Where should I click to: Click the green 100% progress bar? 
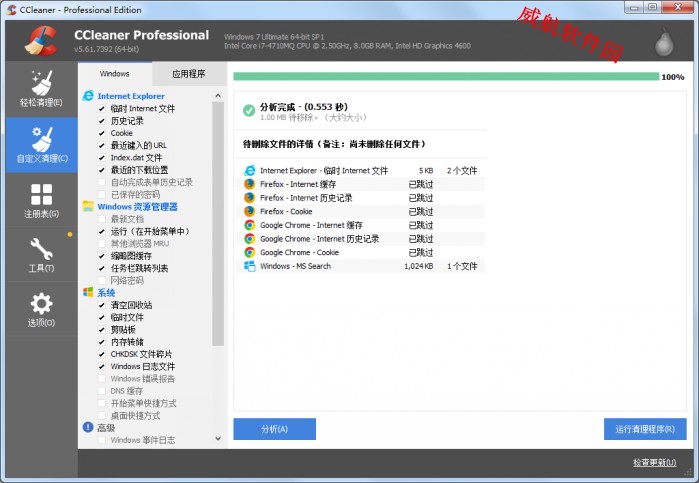446,77
